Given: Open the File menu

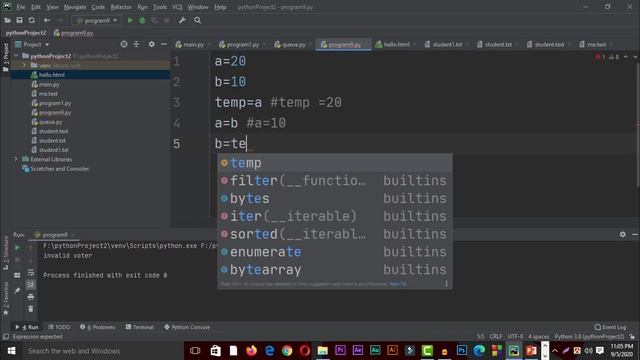Looking at the screenshot, I should click(x=21, y=7).
